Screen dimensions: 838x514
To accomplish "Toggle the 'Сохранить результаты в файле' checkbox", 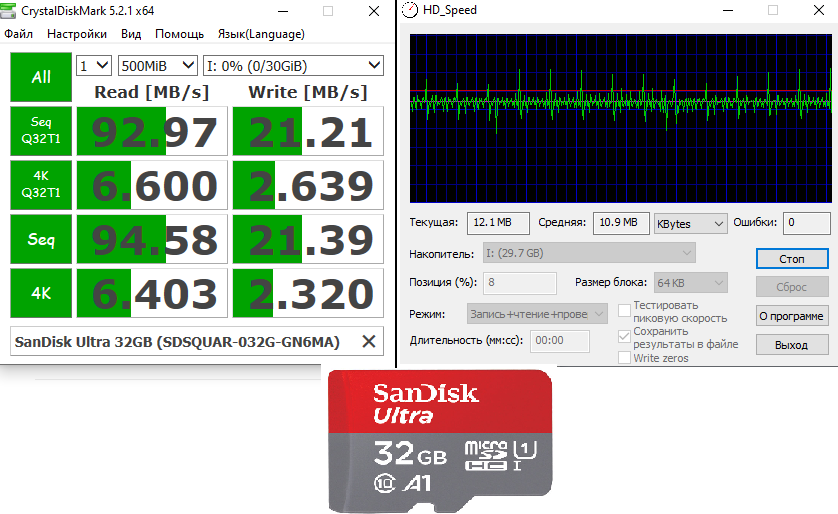I will pos(625,337).
